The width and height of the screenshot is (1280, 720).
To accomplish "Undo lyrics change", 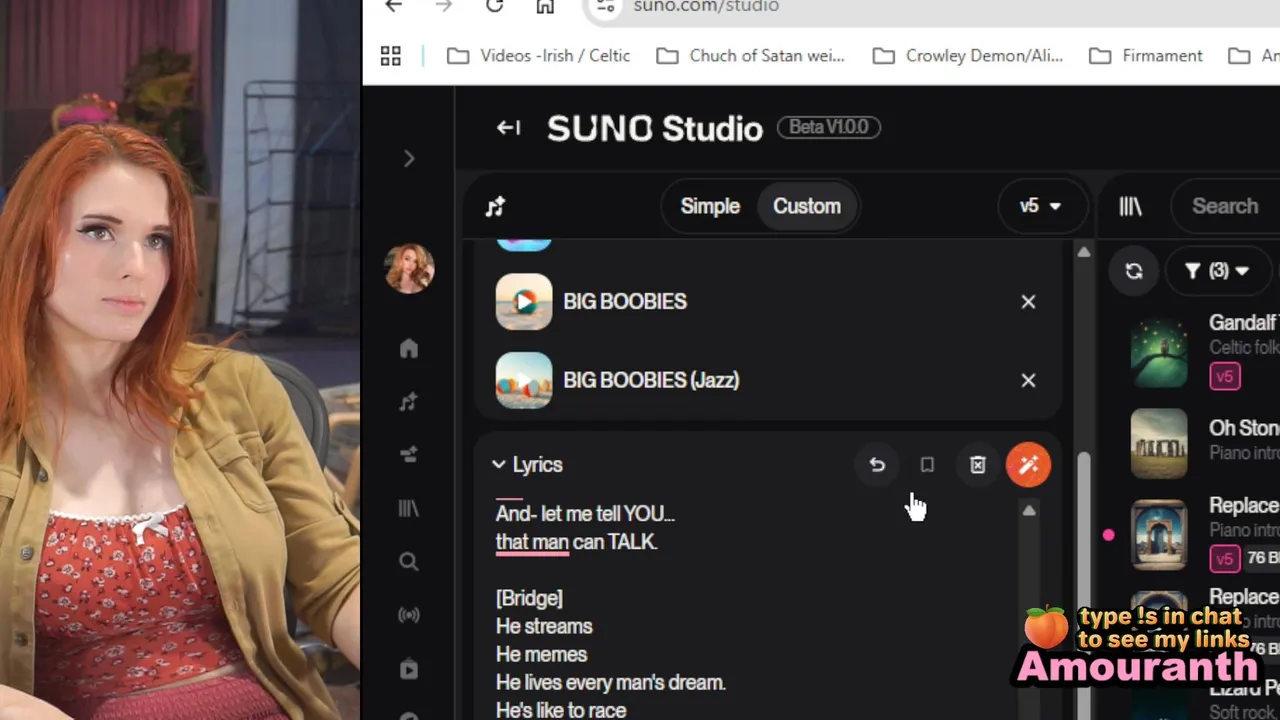I will [x=877, y=465].
